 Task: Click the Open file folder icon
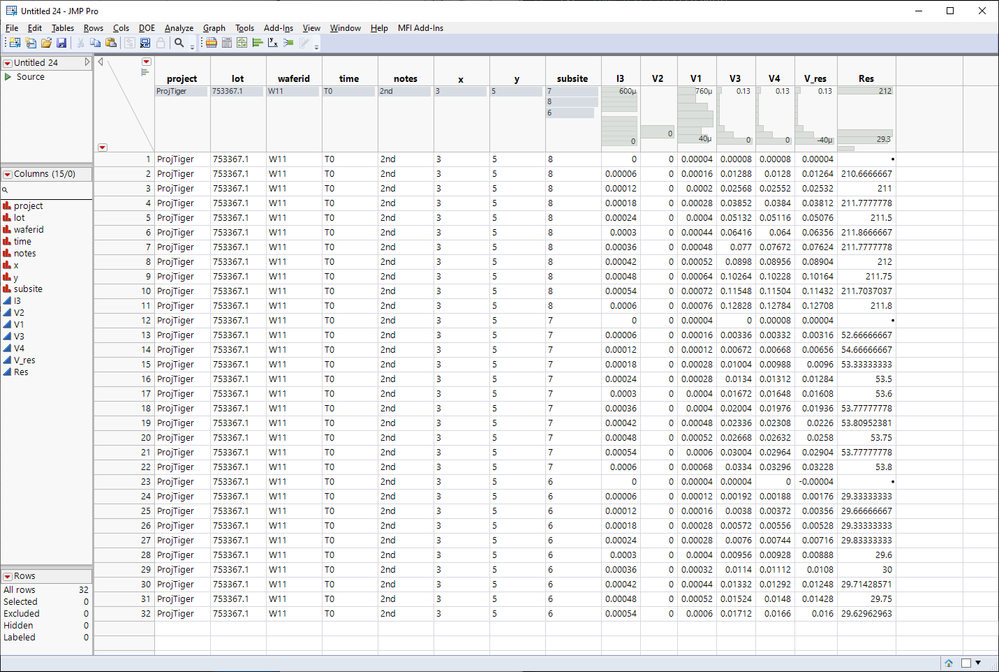point(45,43)
